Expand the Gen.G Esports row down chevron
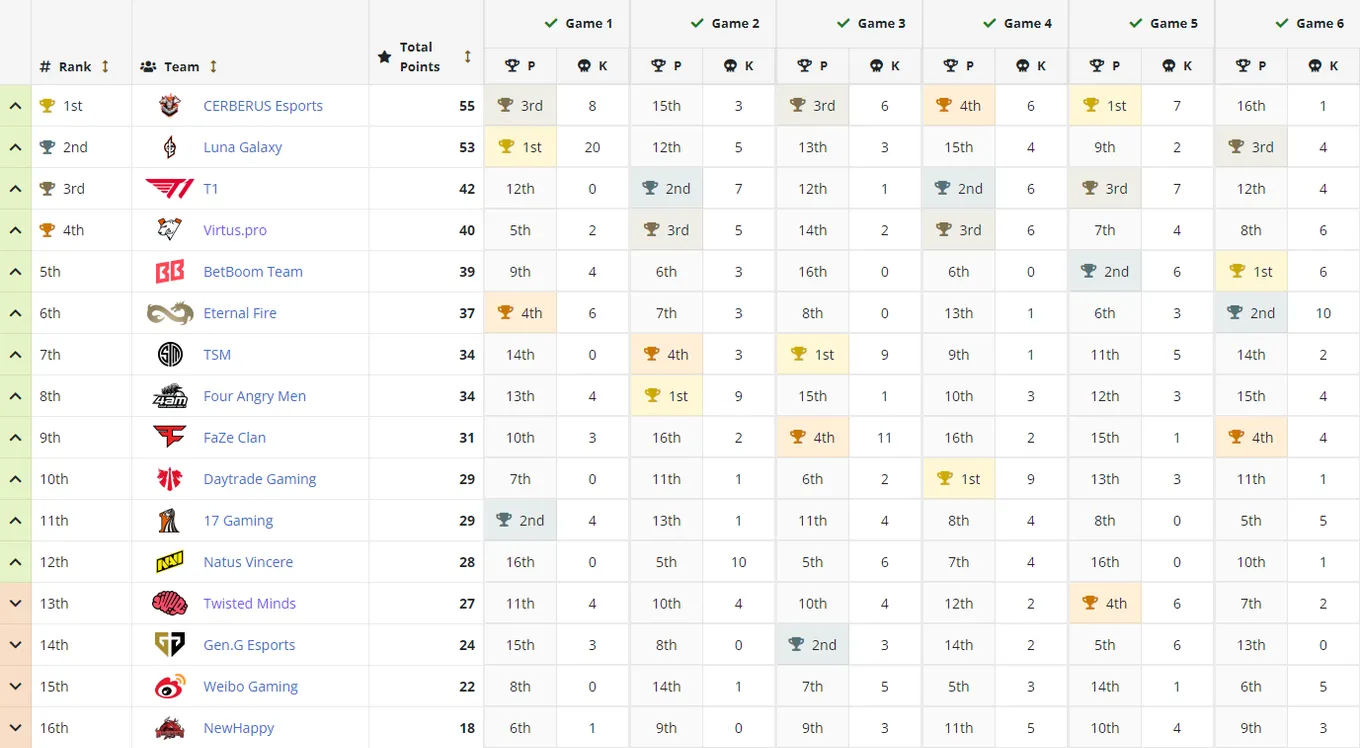 point(16,645)
